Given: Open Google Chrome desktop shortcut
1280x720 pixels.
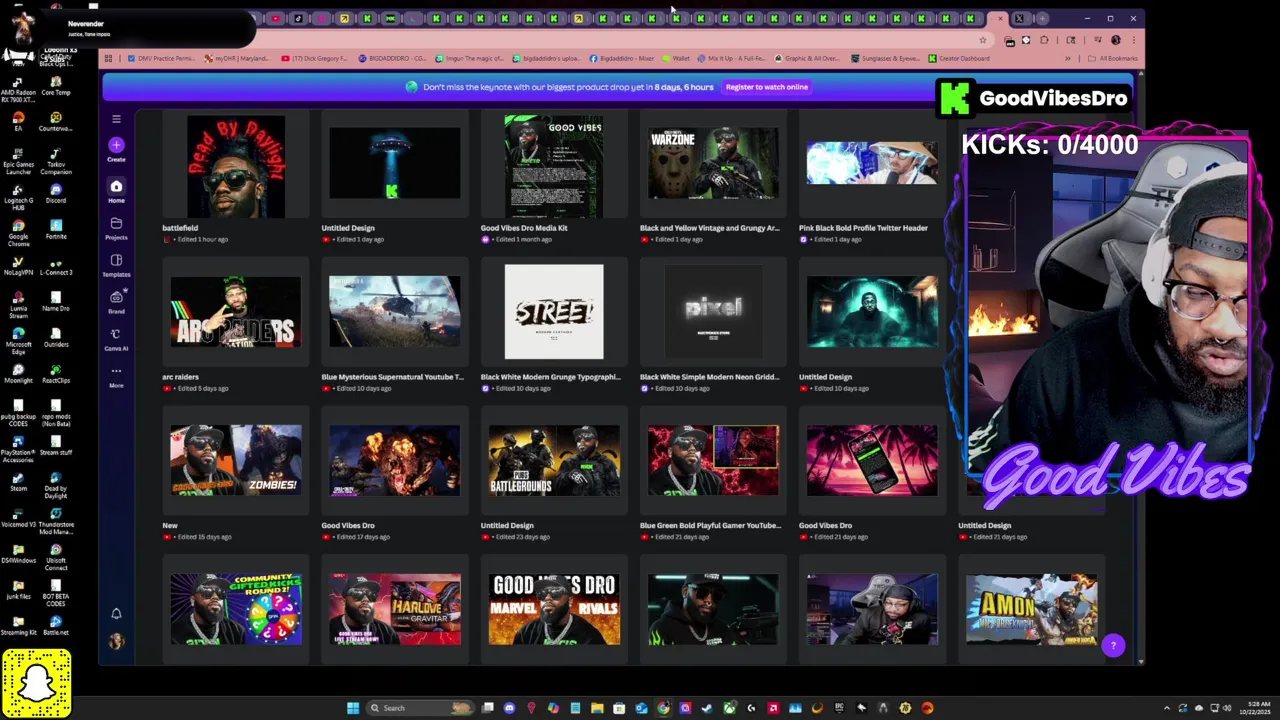Looking at the screenshot, I should click(x=18, y=233).
